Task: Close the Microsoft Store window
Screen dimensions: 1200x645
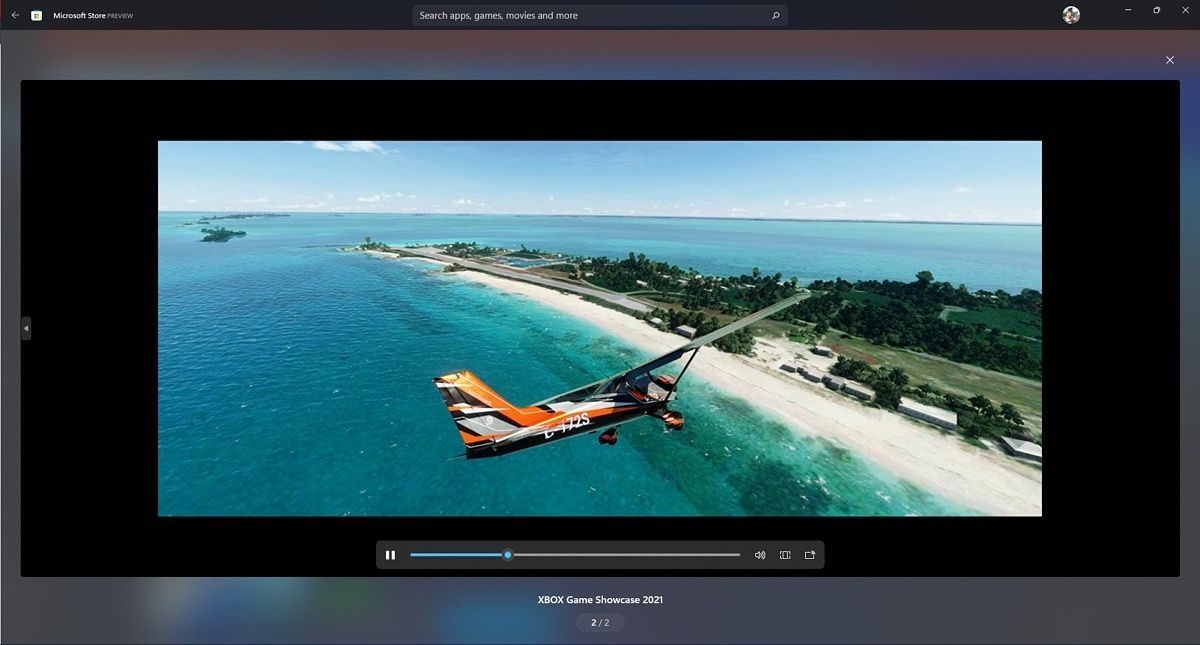Action: [1184, 10]
